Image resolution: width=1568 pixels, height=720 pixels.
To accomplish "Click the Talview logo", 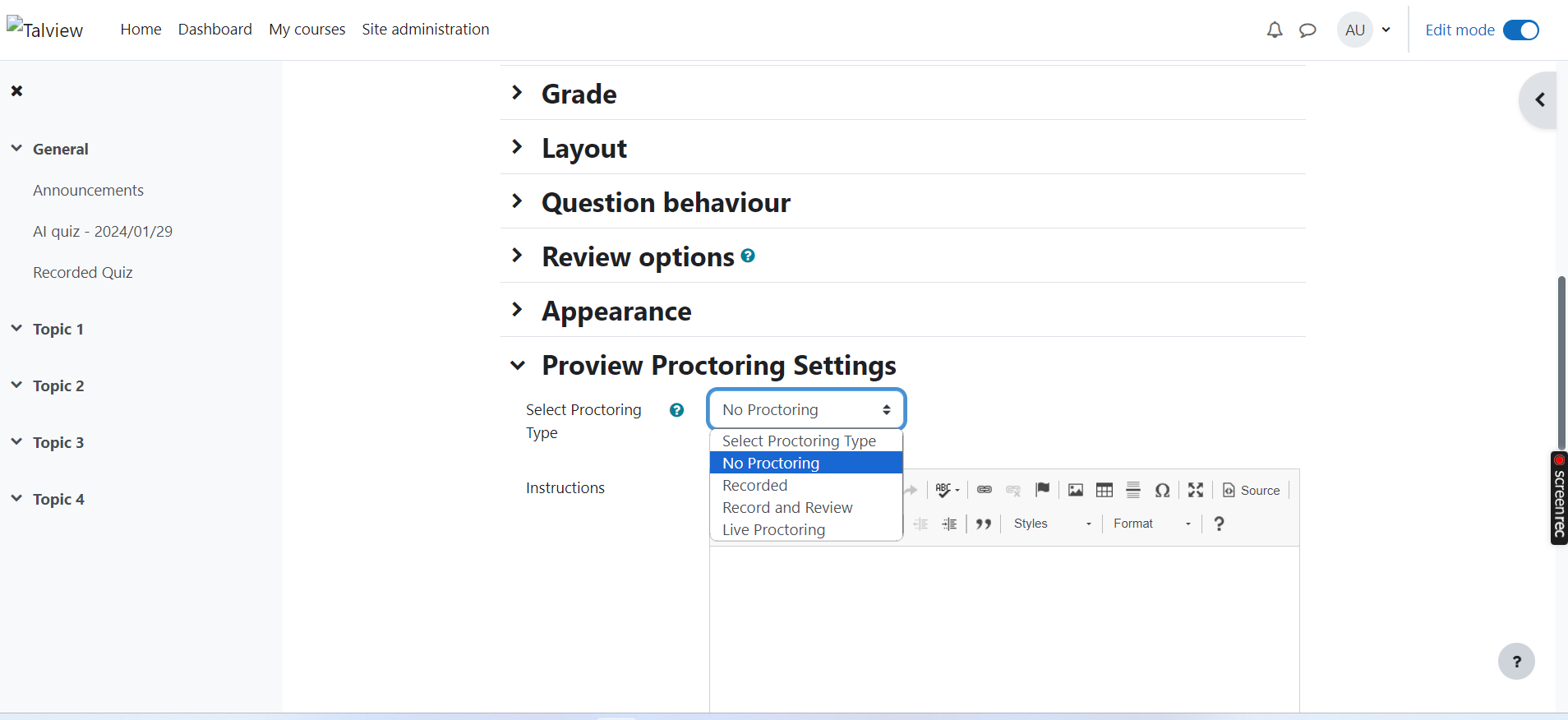I will pyautogui.click(x=45, y=30).
